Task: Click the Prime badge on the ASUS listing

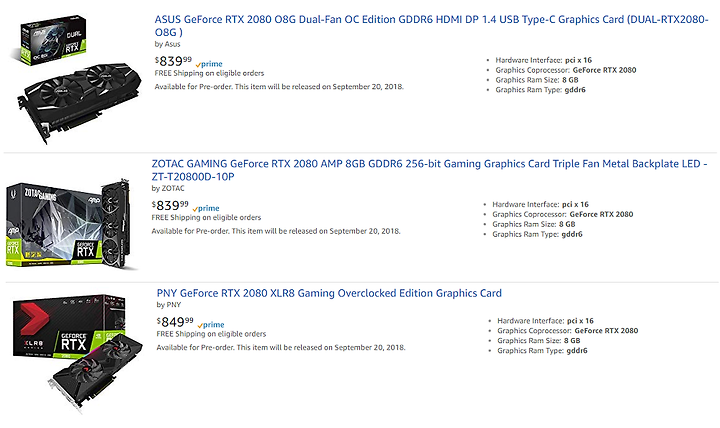Action: pos(209,64)
